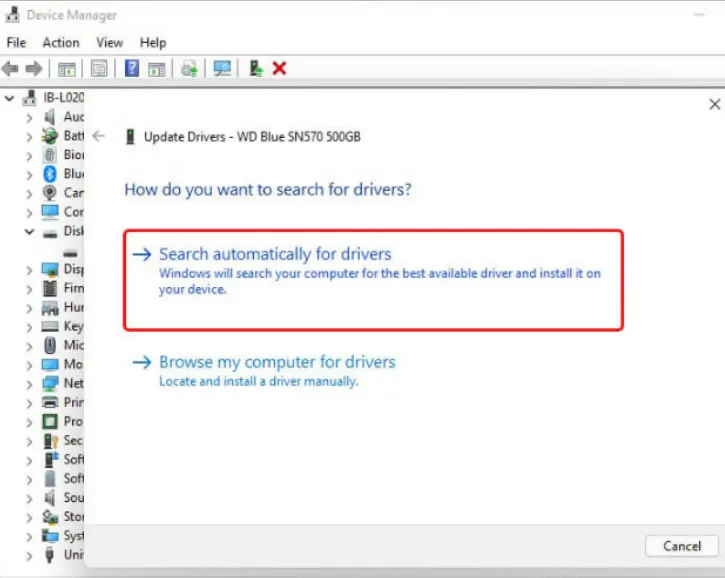Screen dimensions: 725x578
Task: Click the Action pane toolbar icon
Action: tap(157, 69)
